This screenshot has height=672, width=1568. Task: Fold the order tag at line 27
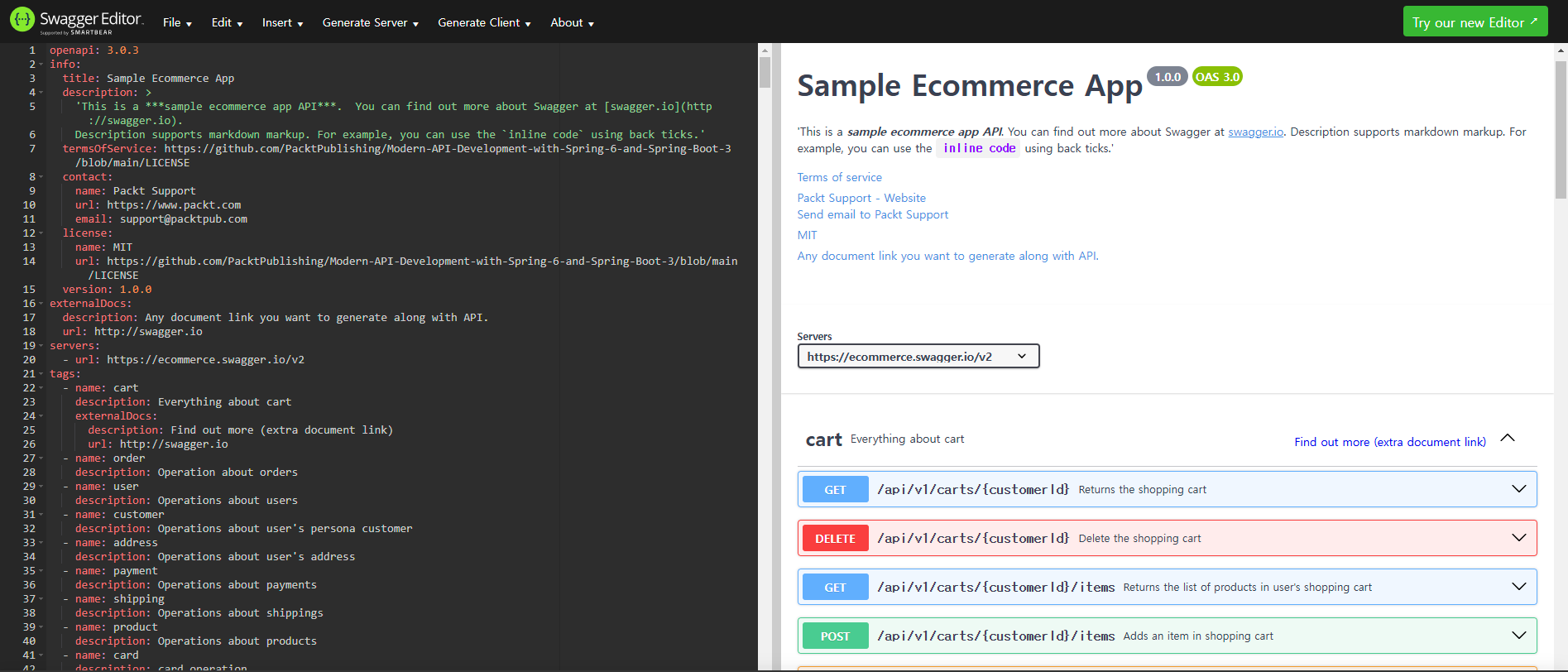pos(41,458)
